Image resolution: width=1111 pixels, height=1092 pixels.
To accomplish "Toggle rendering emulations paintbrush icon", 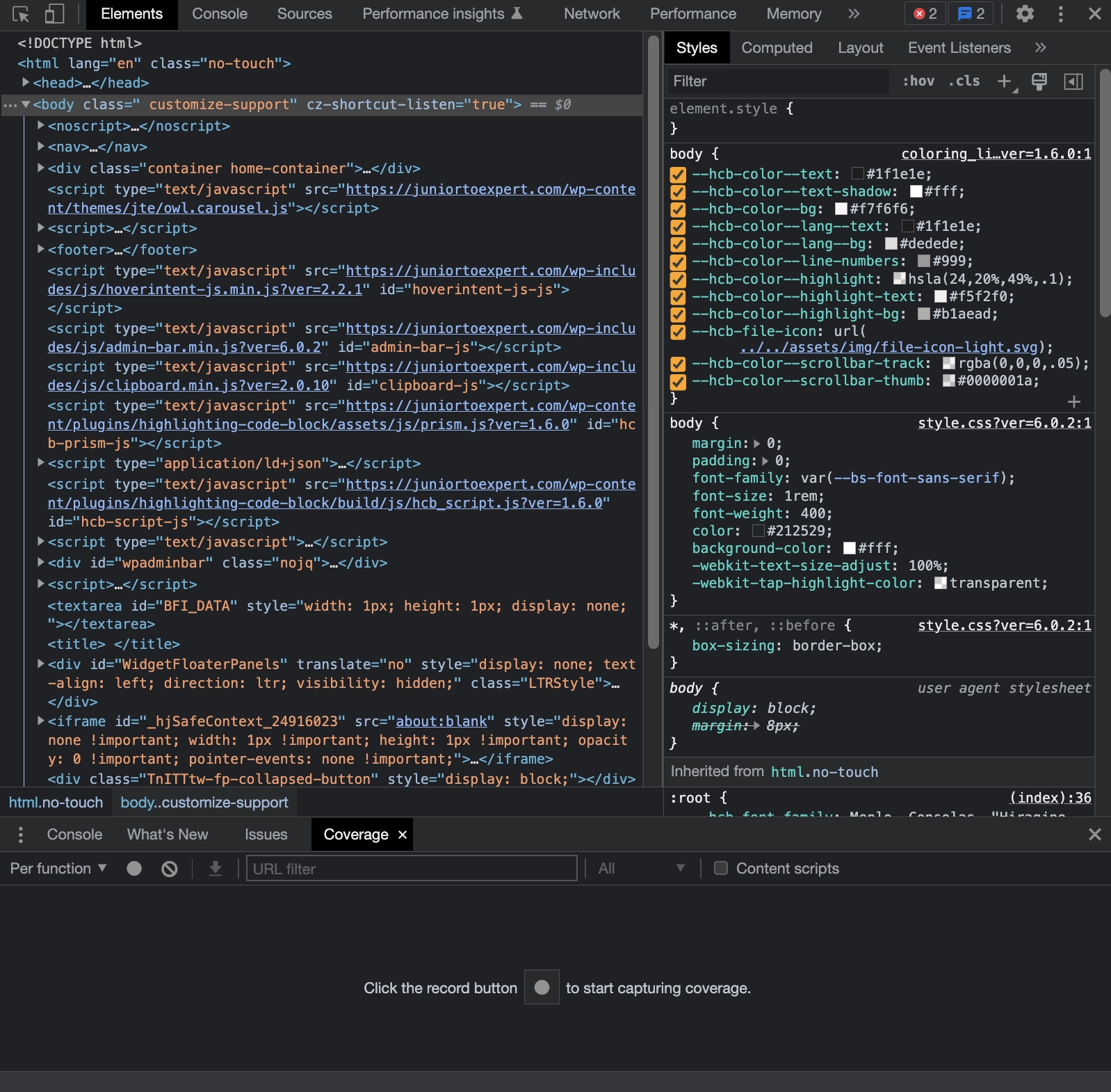I will [1039, 81].
